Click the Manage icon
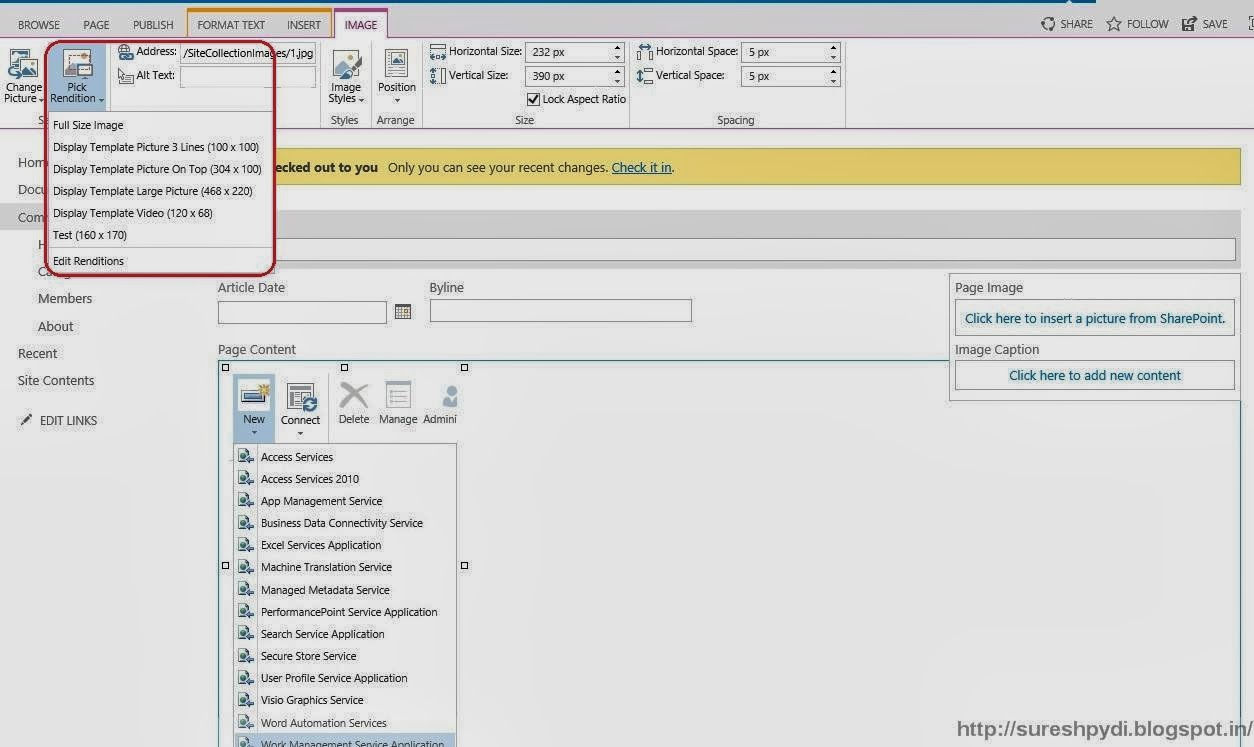 coord(398,395)
